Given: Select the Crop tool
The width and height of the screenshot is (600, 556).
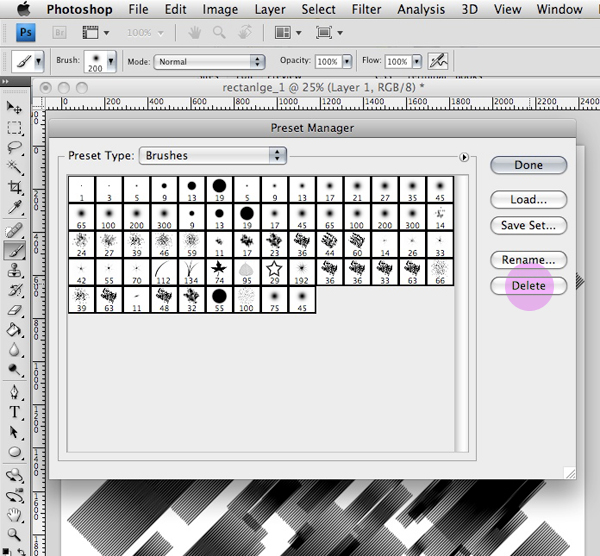Looking at the screenshot, I should tap(15, 187).
